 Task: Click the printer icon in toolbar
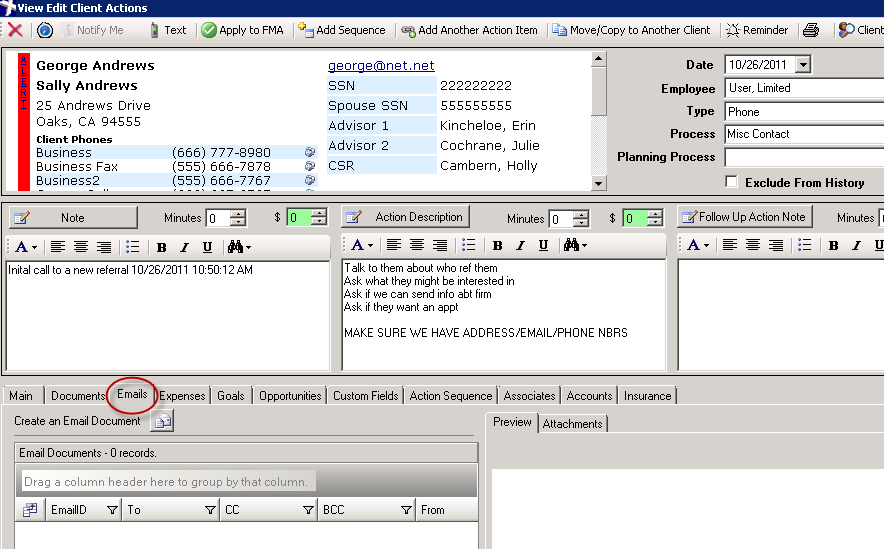811,30
